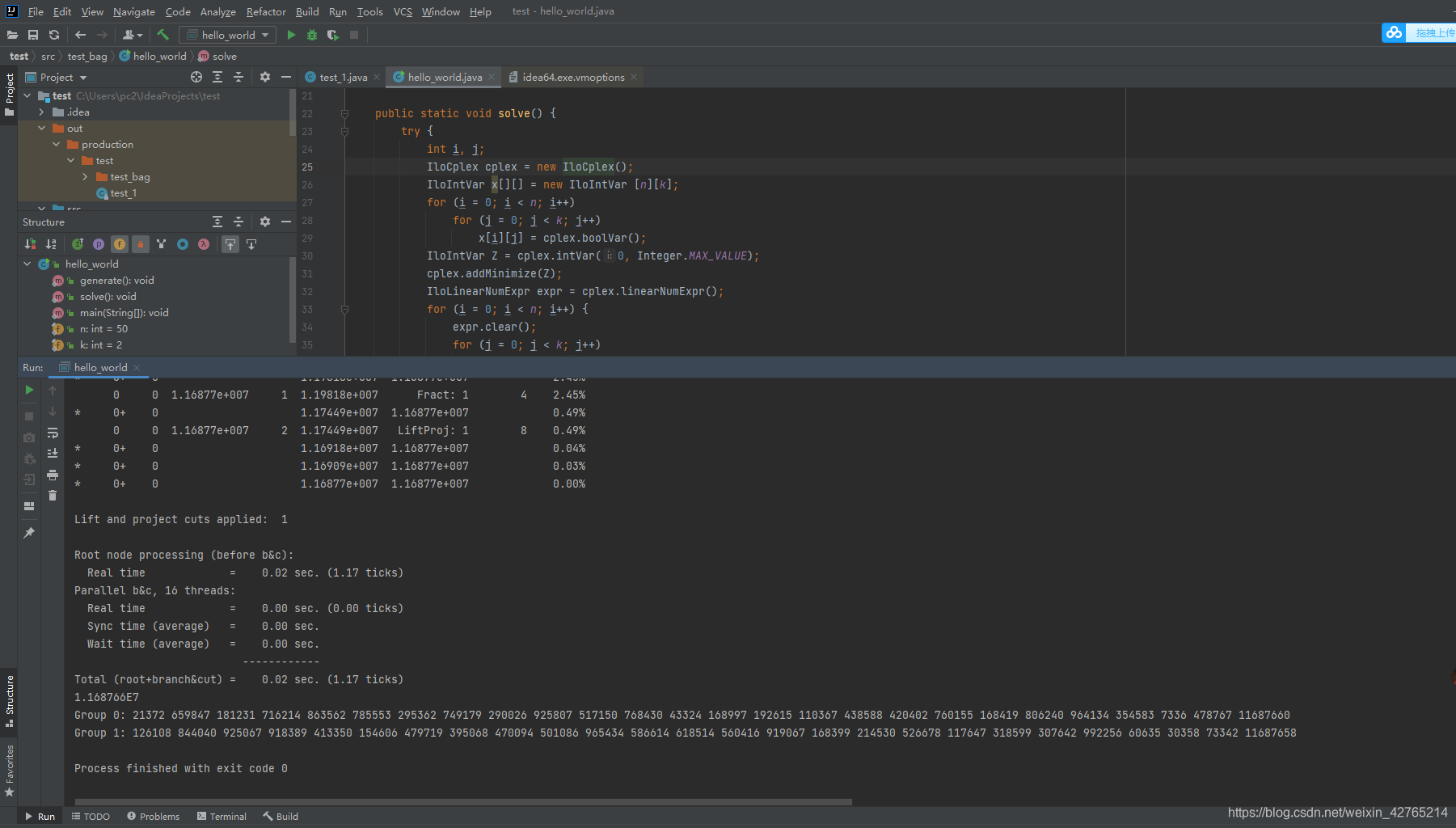Select solve(): void in Structure
1456x828 pixels.
coord(108,296)
